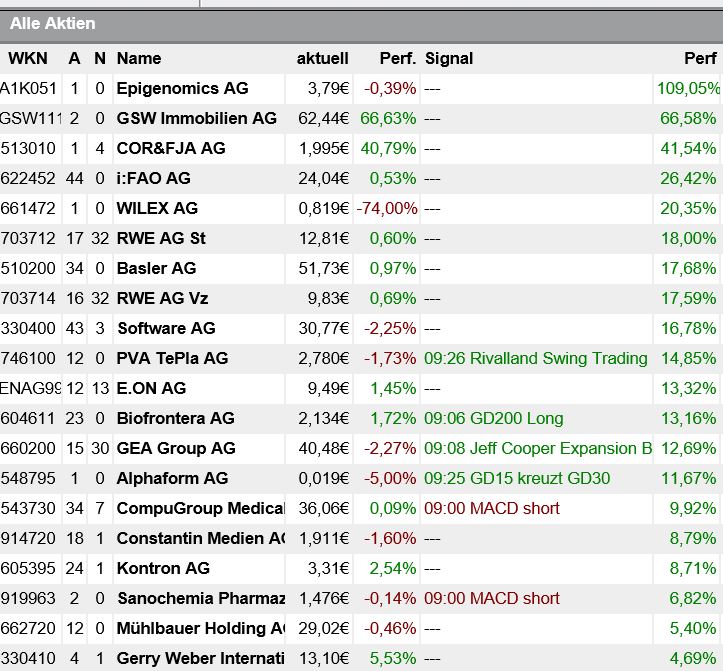The width and height of the screenshot is (723, 671).
Task: Sort by the Name column header
Action: pyautogui.click(x=138, y=58)
